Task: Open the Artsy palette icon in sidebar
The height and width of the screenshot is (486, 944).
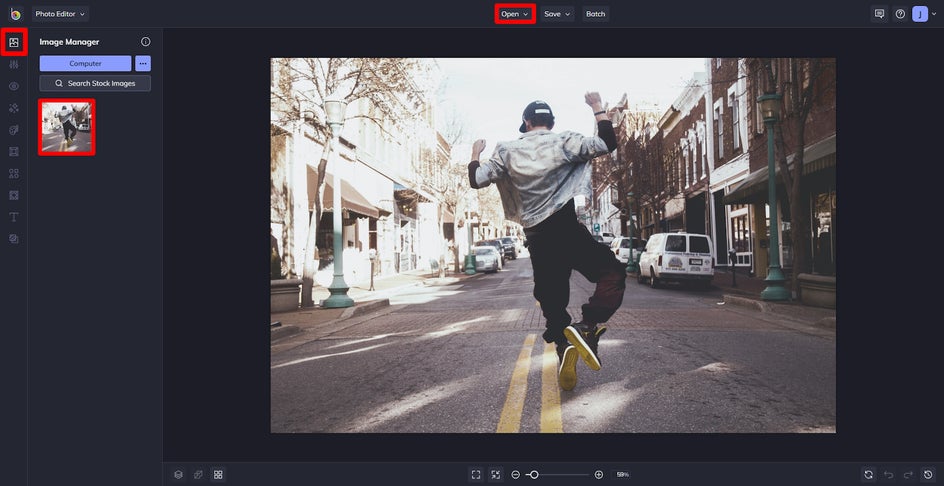Action: pyautogui.click(x=14, y=129)
